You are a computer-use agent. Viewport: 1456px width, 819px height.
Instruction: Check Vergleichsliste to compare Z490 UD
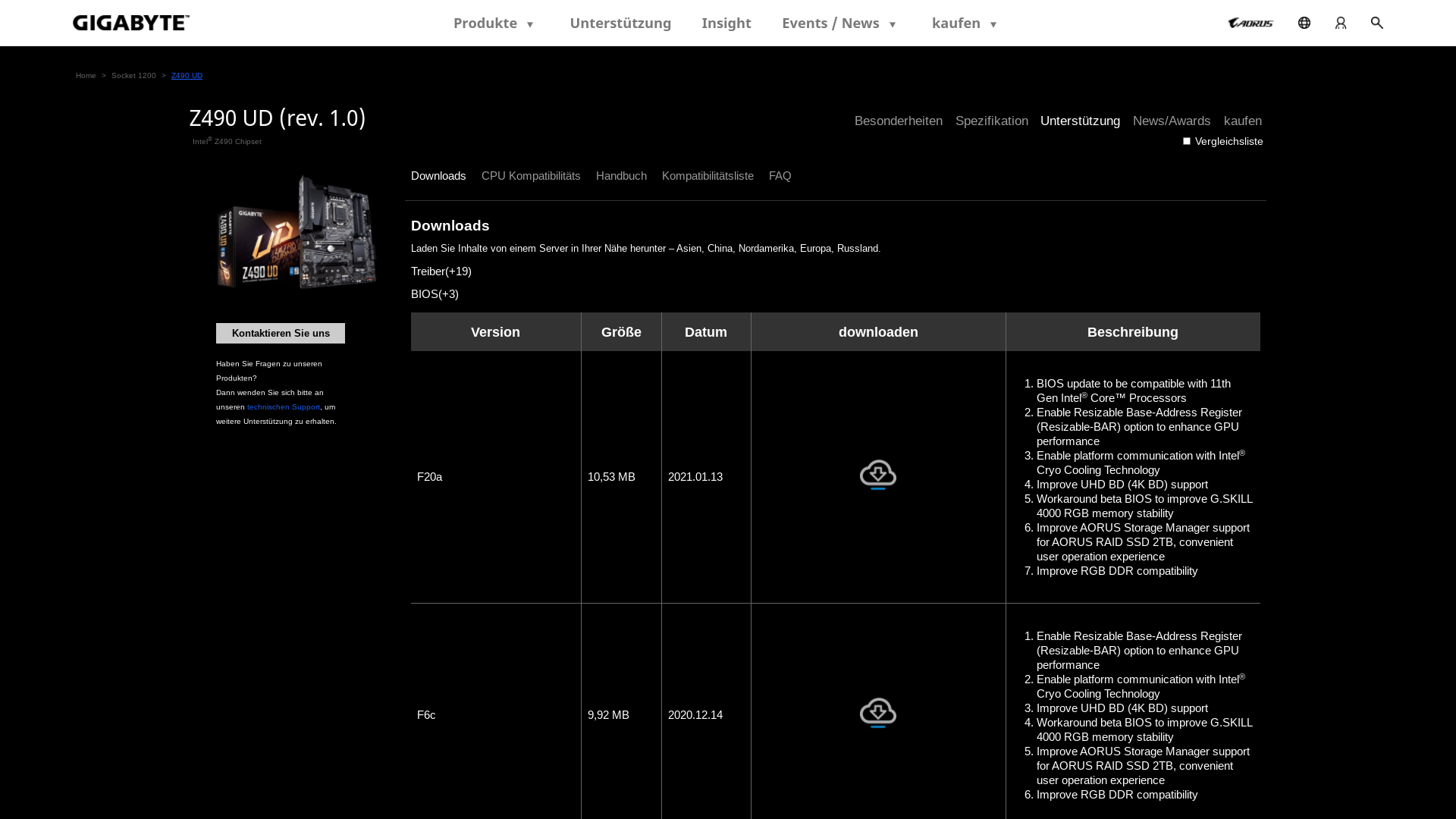(1186, 141)
